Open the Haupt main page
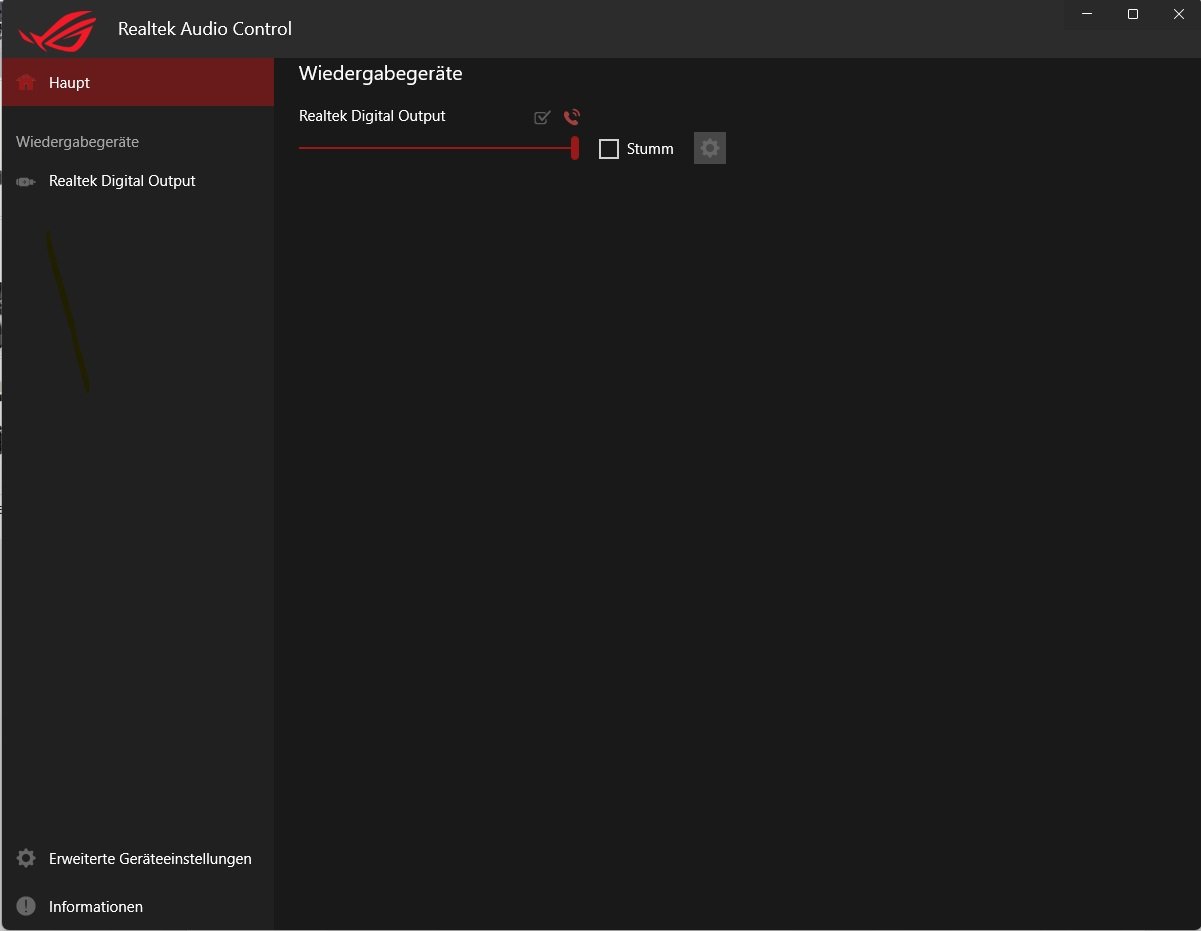This screenshot has height=931, width=1201. (137, 82)
